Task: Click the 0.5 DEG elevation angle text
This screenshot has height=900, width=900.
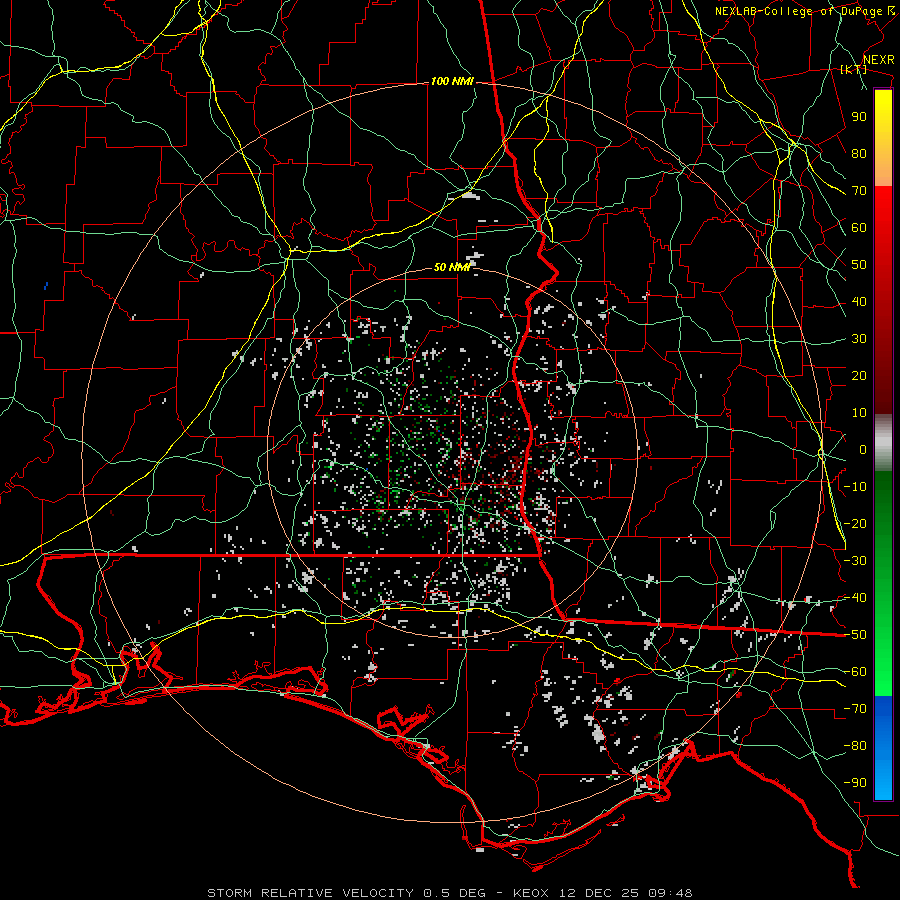Action: (x=455, y=893)
